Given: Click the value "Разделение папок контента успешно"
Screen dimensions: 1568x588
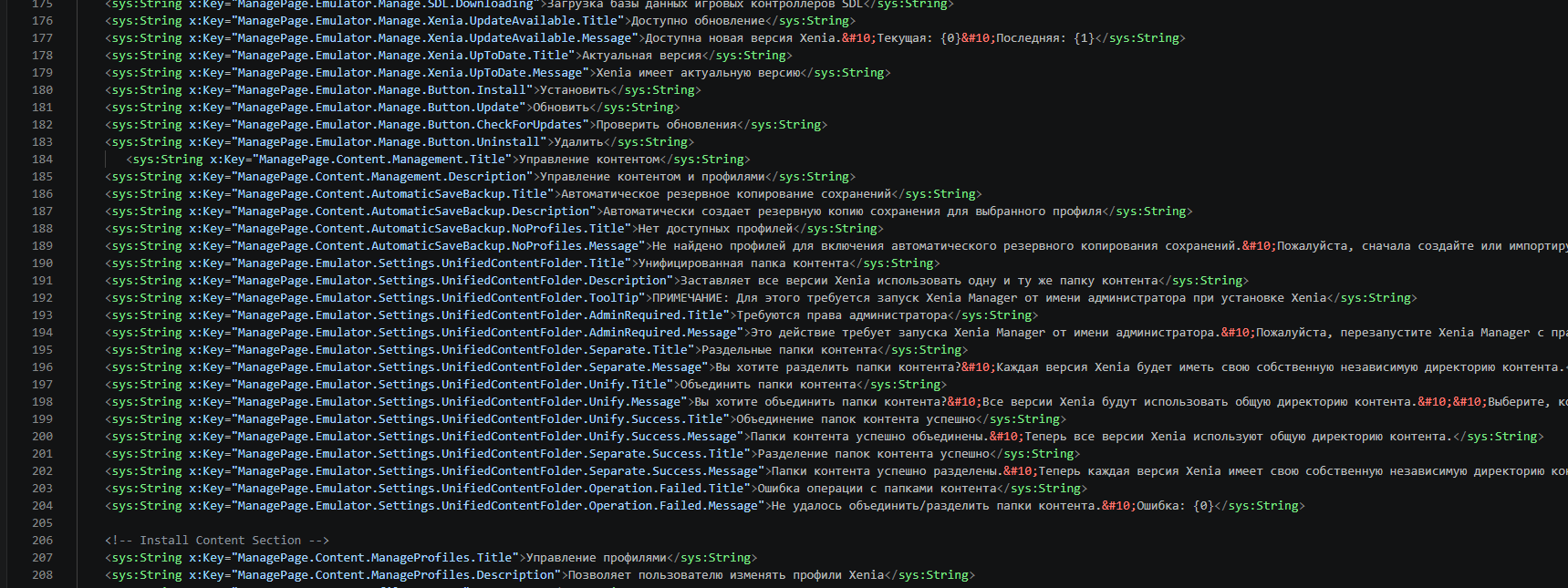Looking at the screenshot, I should (874, 453).
